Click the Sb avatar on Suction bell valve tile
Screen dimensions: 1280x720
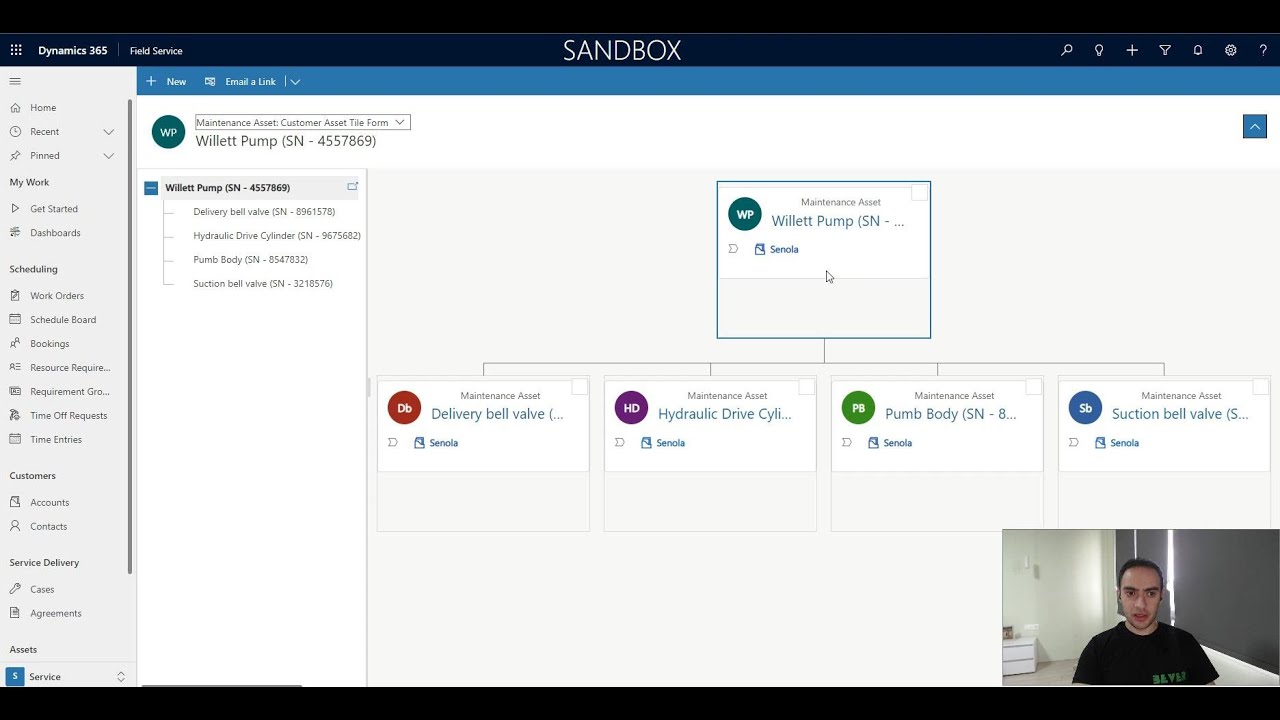coord(1086,408)
